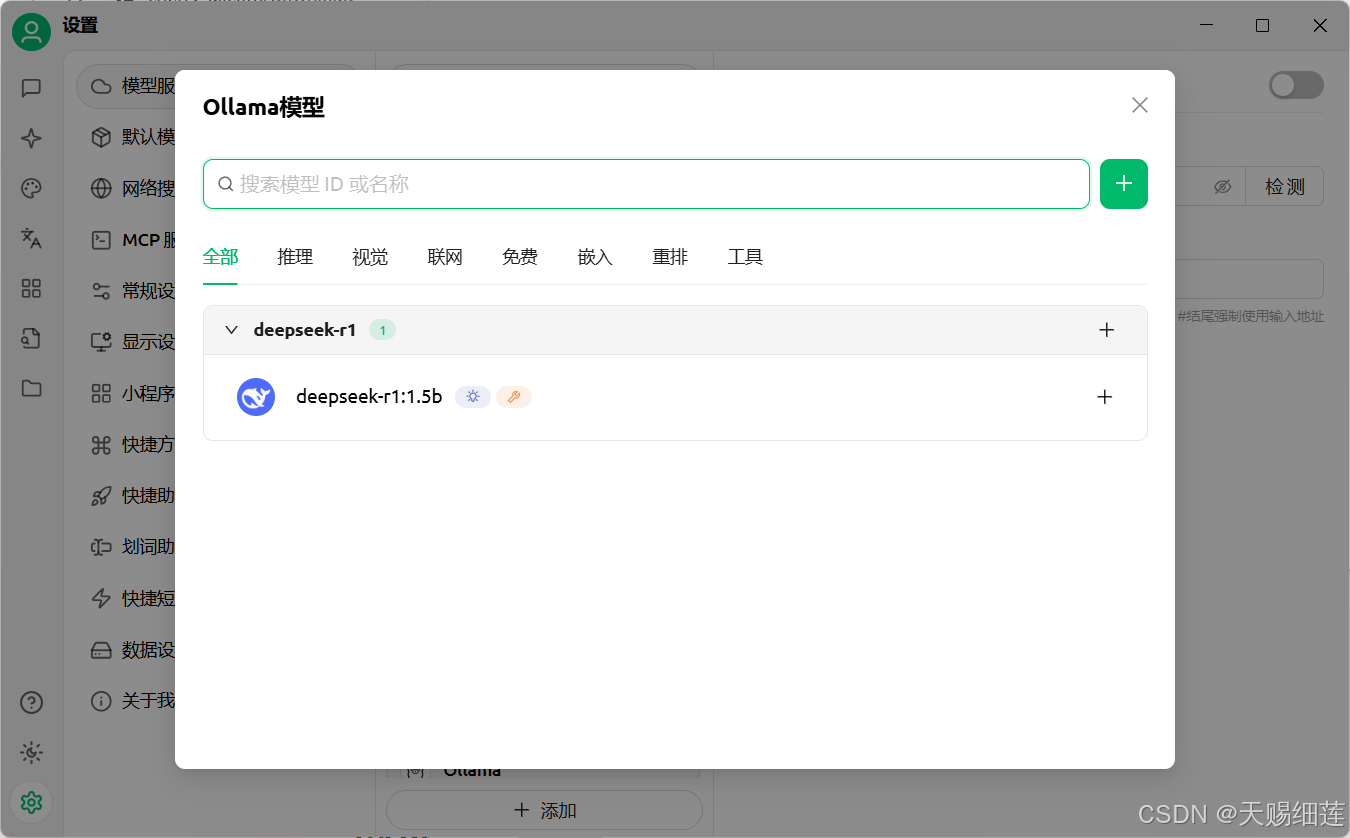Image resolution: width=1350 pixels, height=838 pixels.
Task: Focus the 搜索模型 ID 或名称 search field
Action: pos(646,184)
